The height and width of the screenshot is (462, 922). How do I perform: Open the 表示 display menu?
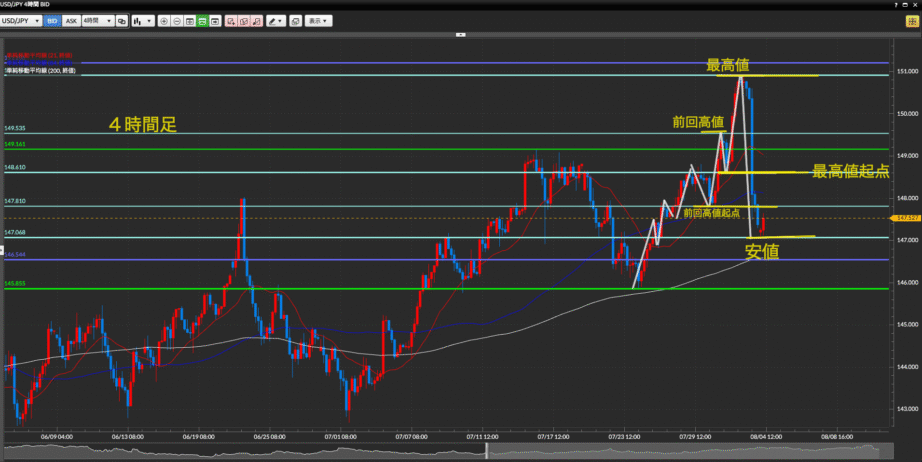(x=318, y=21)
